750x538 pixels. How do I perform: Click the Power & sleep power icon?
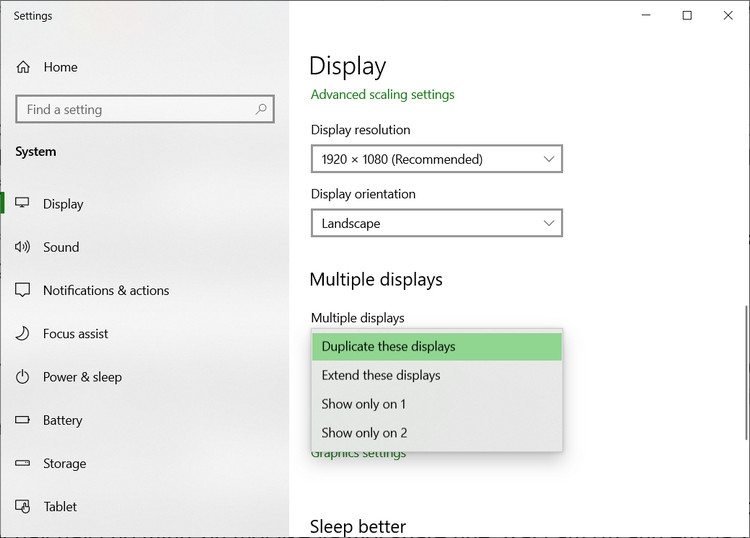pyautogui.click(x=22, y=377)
